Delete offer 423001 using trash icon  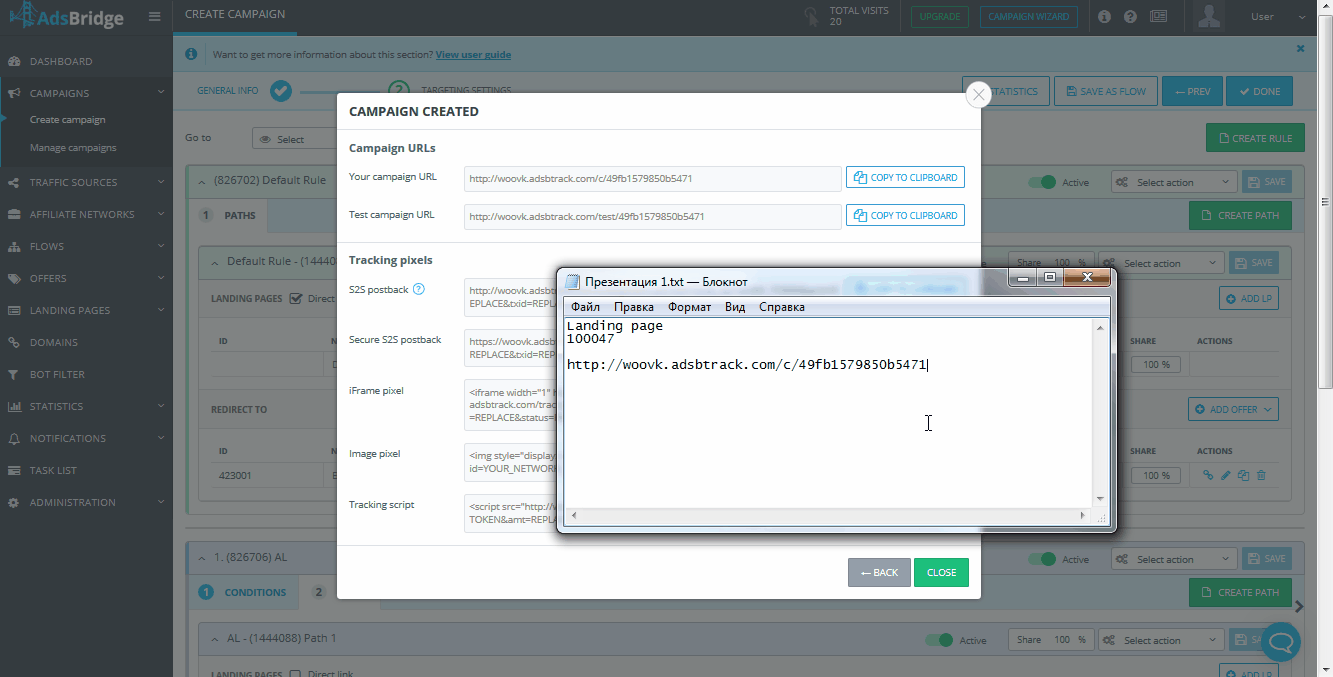[1261, 476]
